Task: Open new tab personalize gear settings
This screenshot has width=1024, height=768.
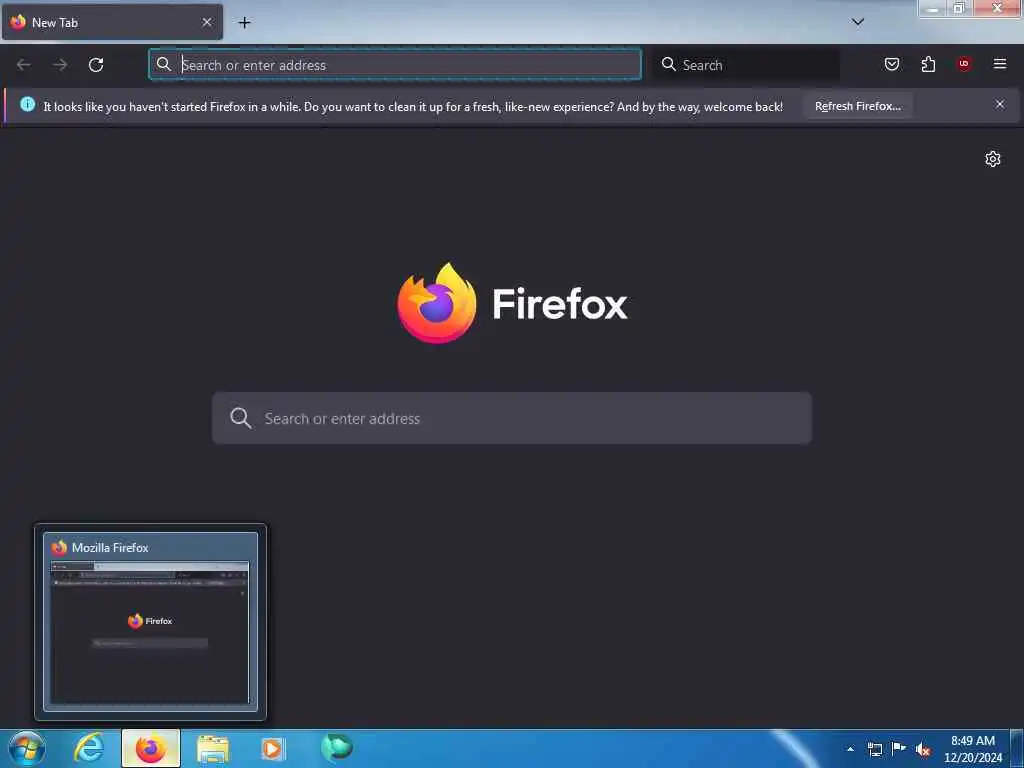Action: [x=993, y=159]
